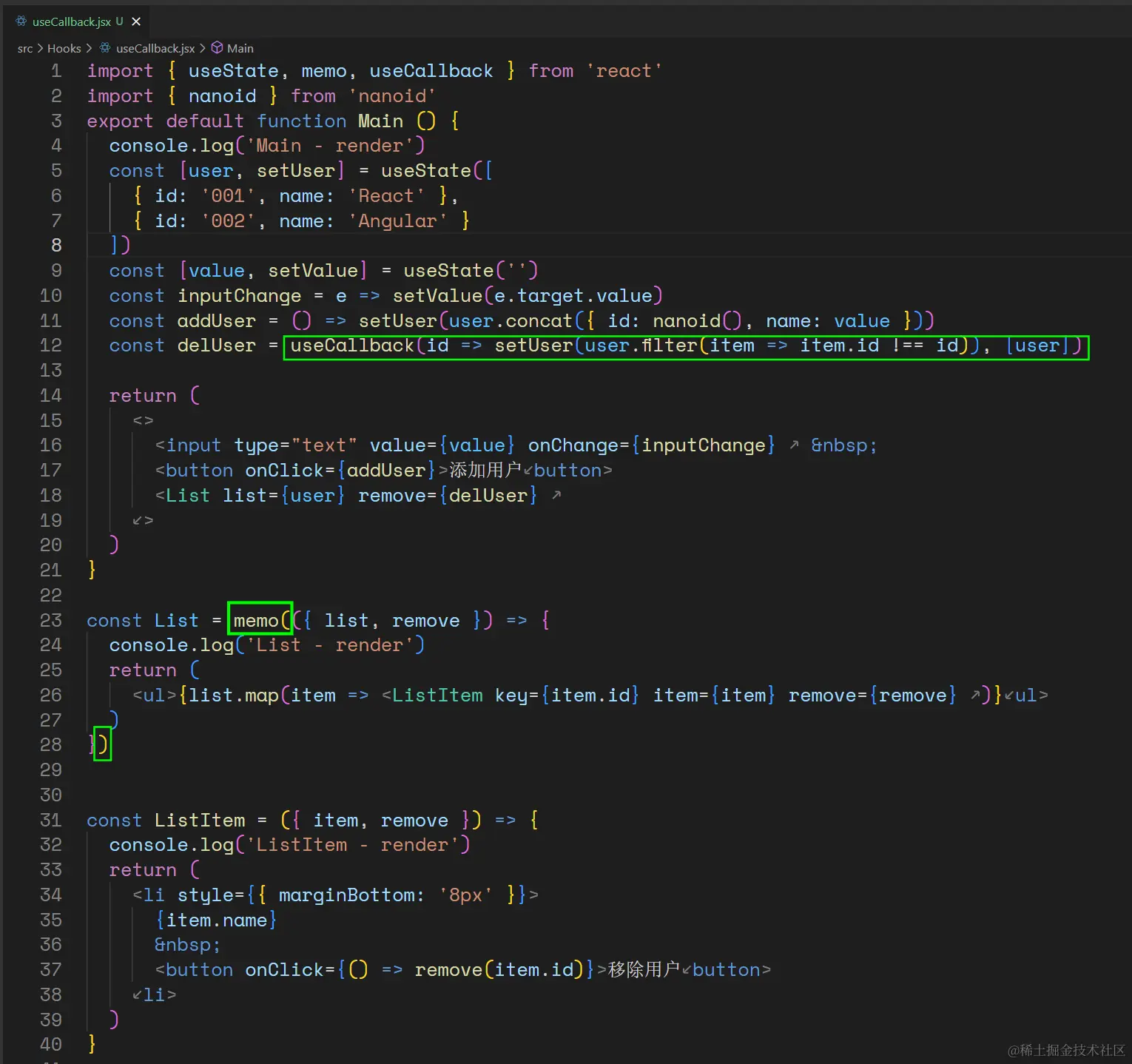Click 'setUser' in the line 5 declaration
The image size is (1132, 1064).
(296, 171)
